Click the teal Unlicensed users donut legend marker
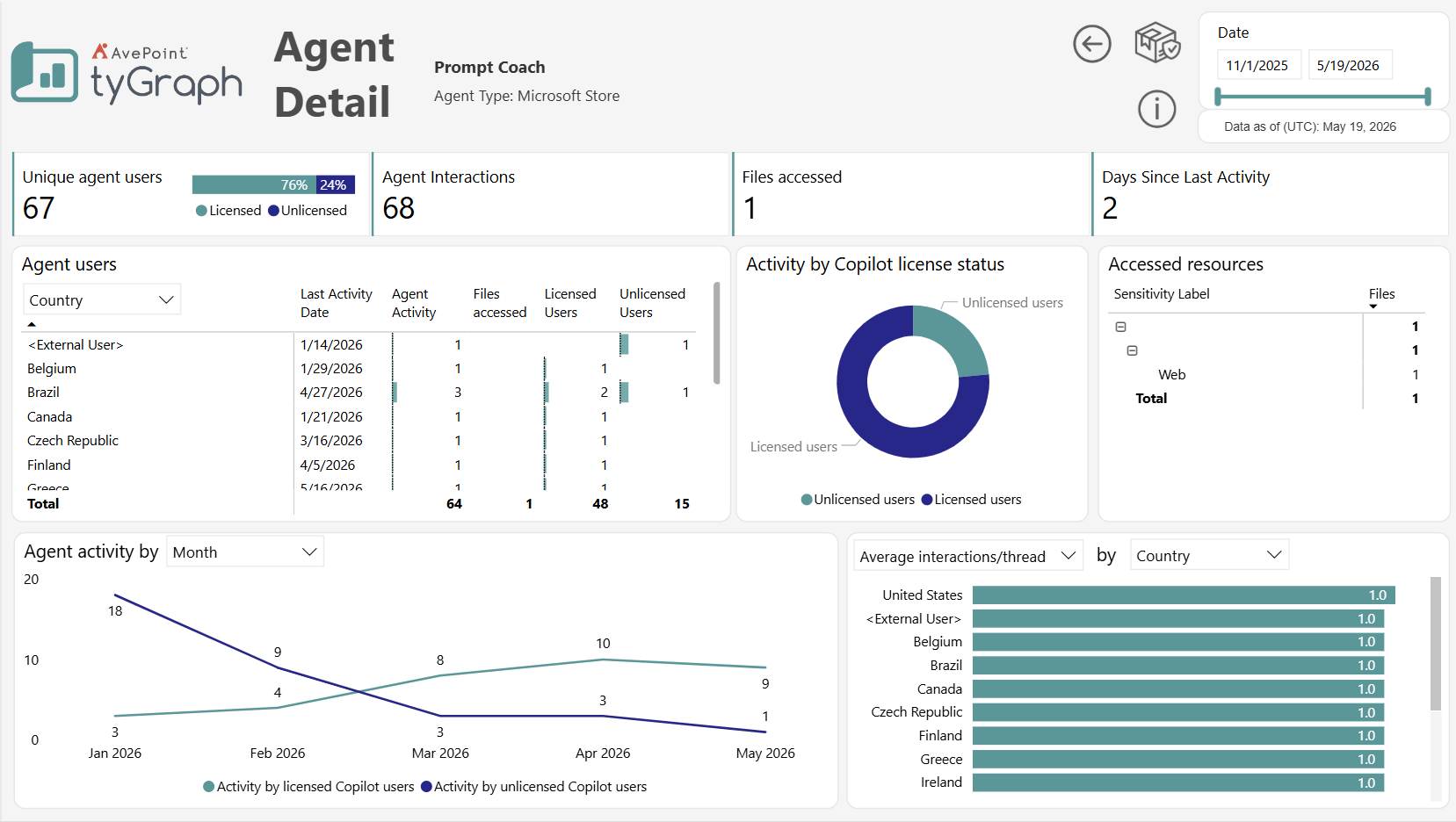Screen dimensions: 1456x822 [807, 500]
